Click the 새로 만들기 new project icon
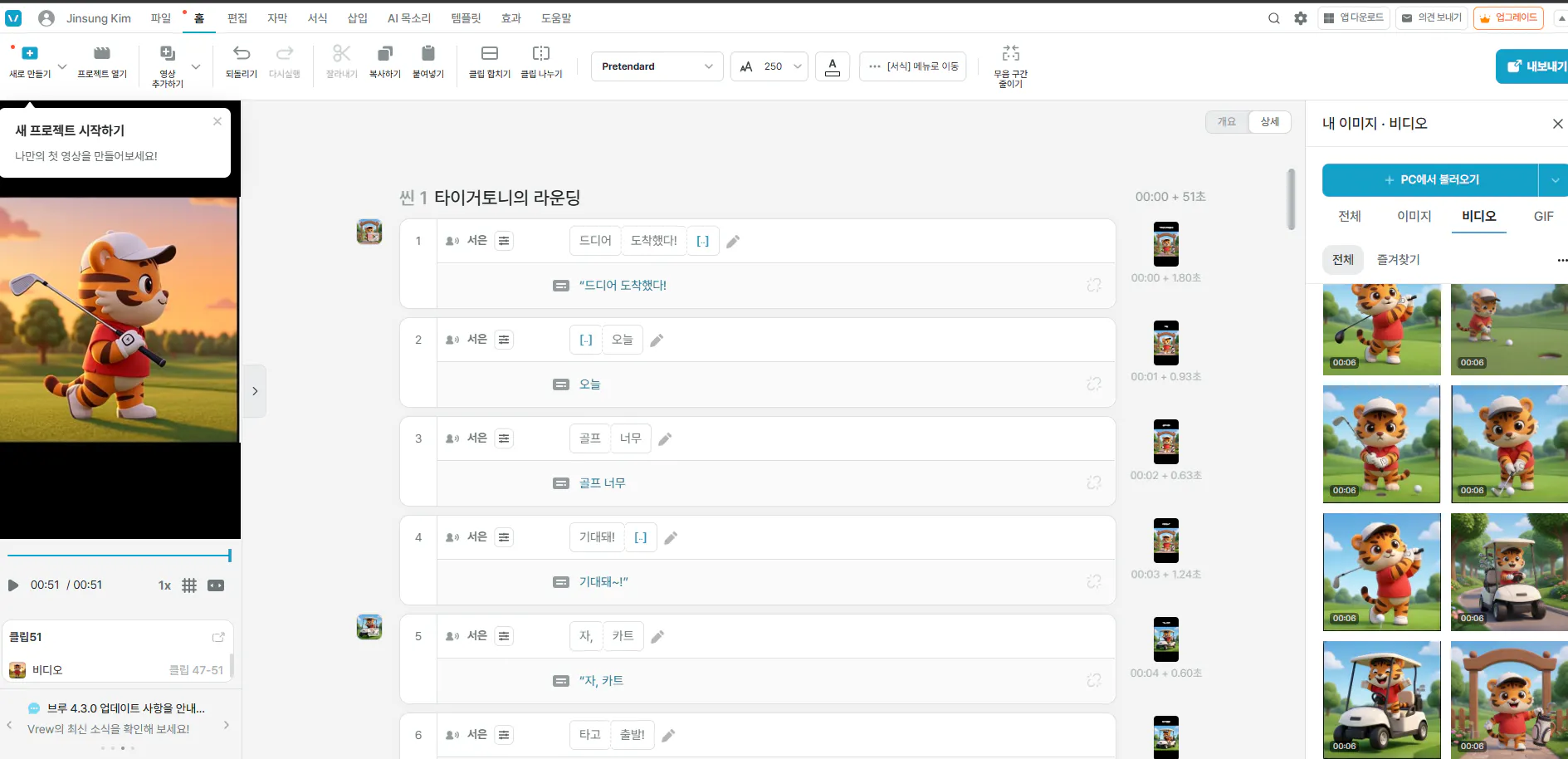This screenshot has width=1568, height=759. [x=30, y=53]
